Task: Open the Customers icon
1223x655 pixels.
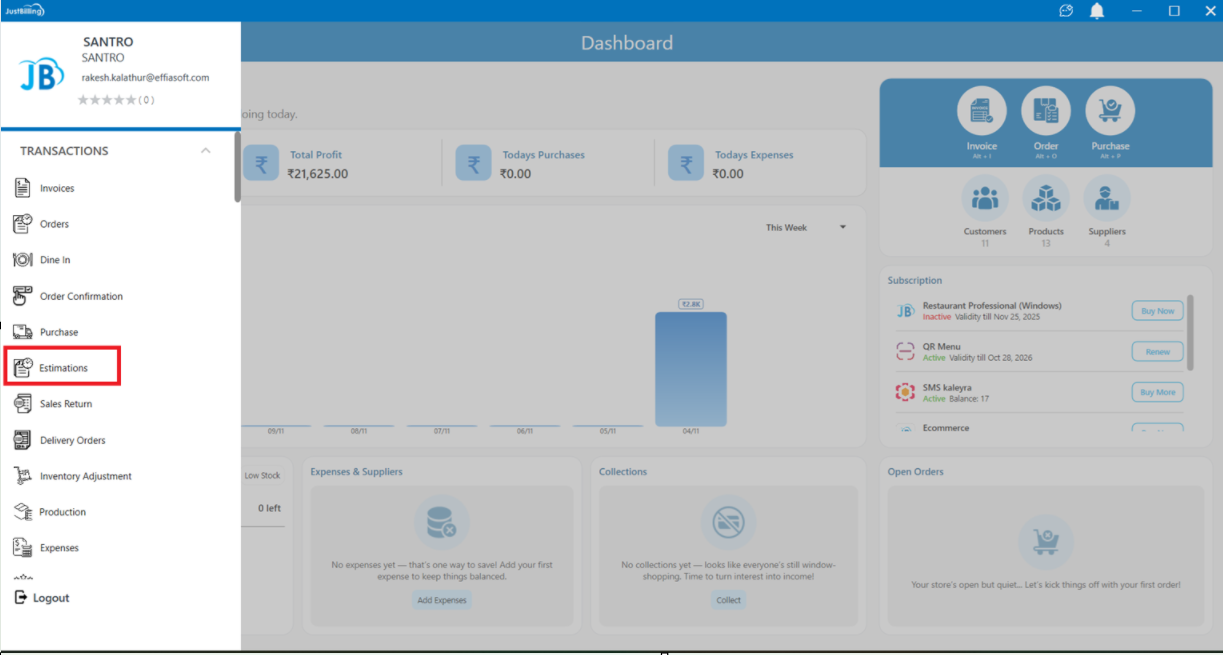Action: 985,199
